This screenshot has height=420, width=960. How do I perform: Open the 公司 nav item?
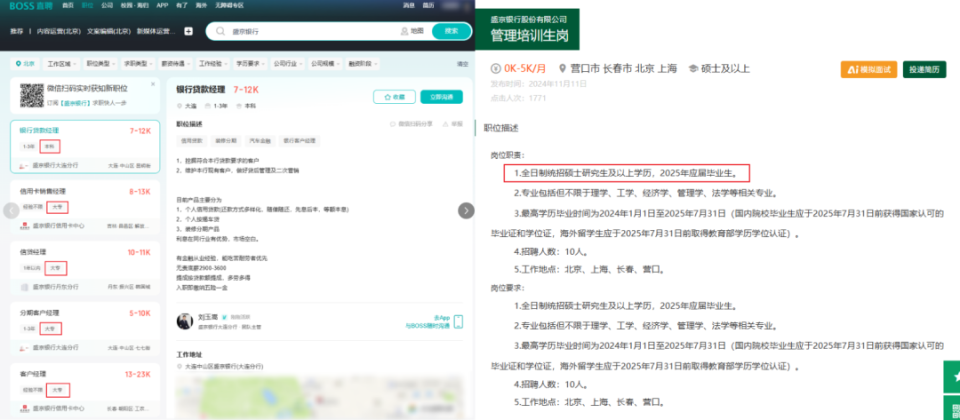(107, 6)
